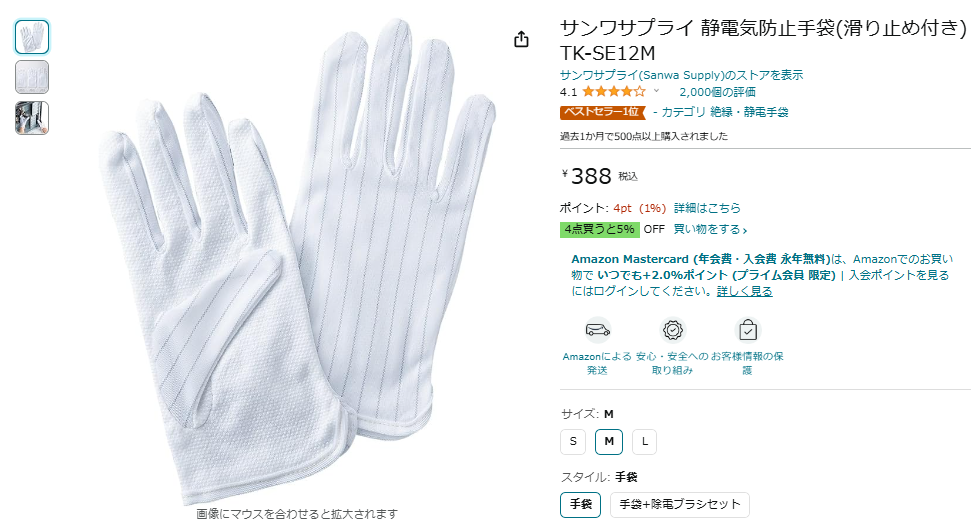Click the safety and security badge icon

(x=672, y=330)
